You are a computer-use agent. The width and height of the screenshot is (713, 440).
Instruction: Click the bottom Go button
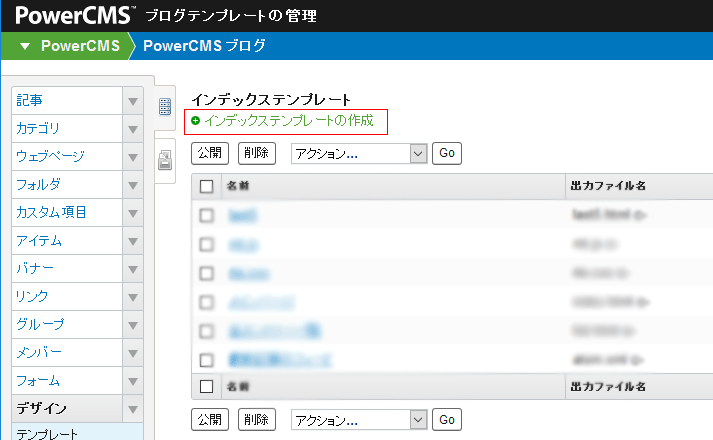click(447, 420)
